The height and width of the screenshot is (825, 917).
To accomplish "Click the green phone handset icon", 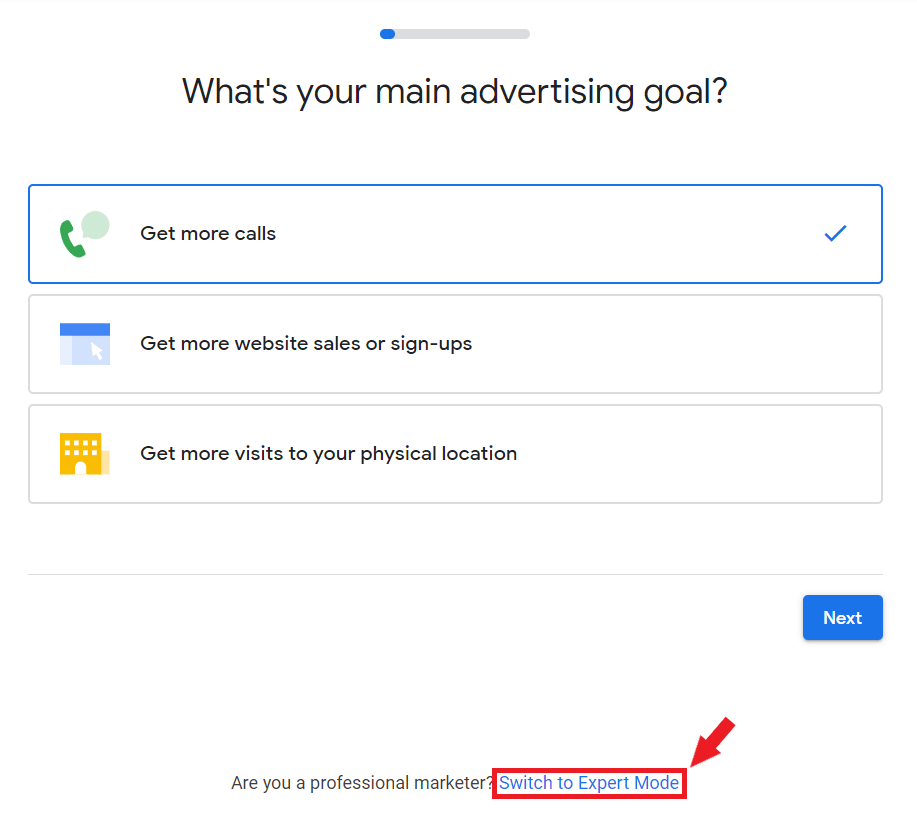I will (x=72, y=240).
